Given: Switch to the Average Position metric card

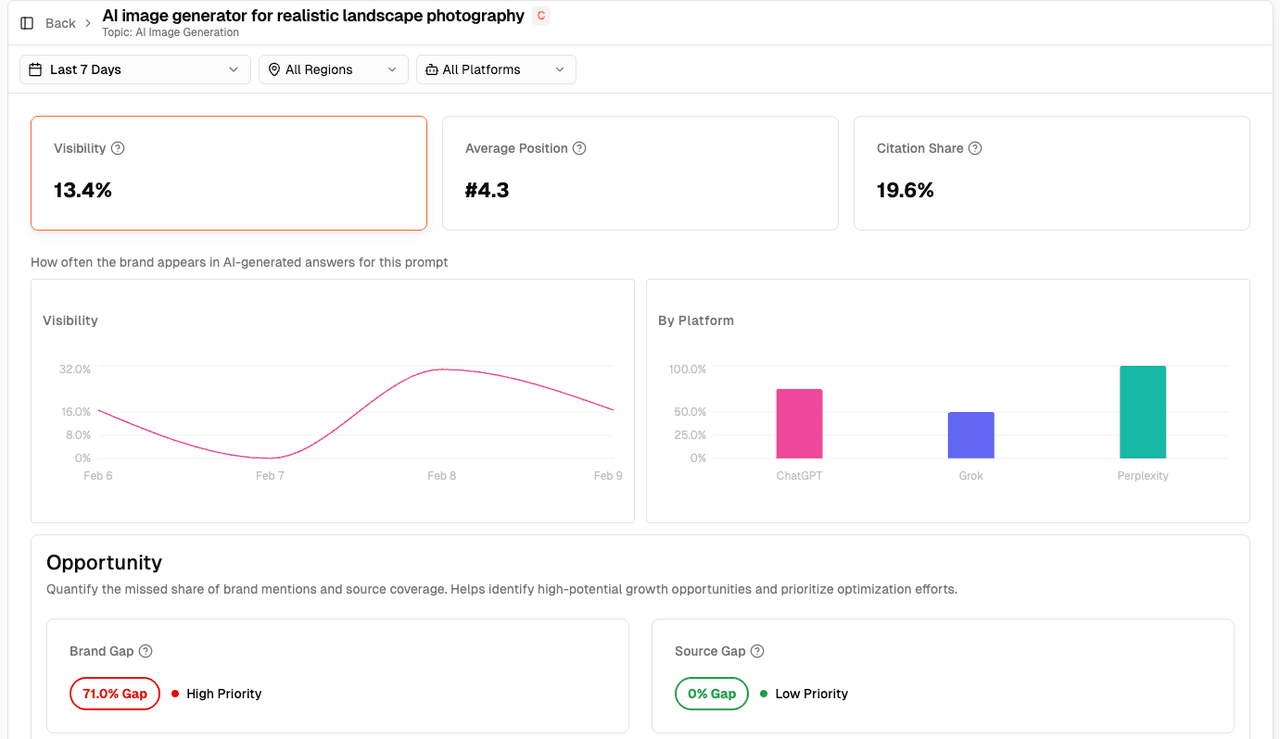Looking at the screenshot, I should (x=640, y=173).
